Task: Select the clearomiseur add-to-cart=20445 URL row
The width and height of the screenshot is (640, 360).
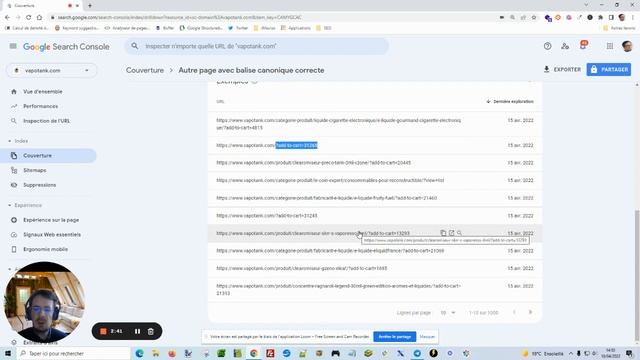Action: tap(375, 163)
